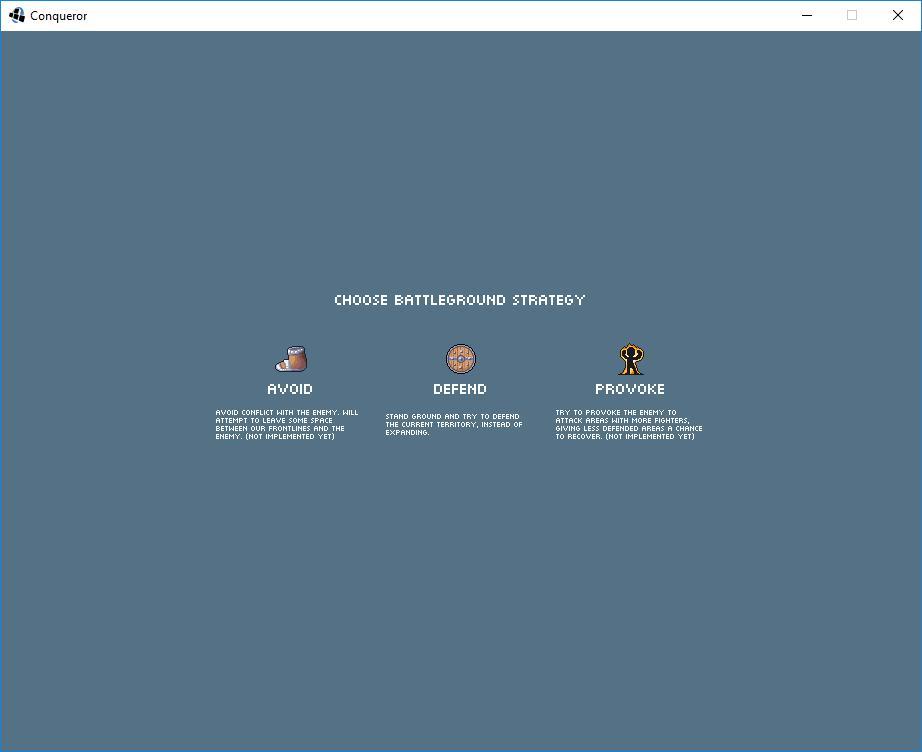Viewport: 922px width, 752px height.
Task: Click the Conqueror window title text
Action: click(59, 16)
